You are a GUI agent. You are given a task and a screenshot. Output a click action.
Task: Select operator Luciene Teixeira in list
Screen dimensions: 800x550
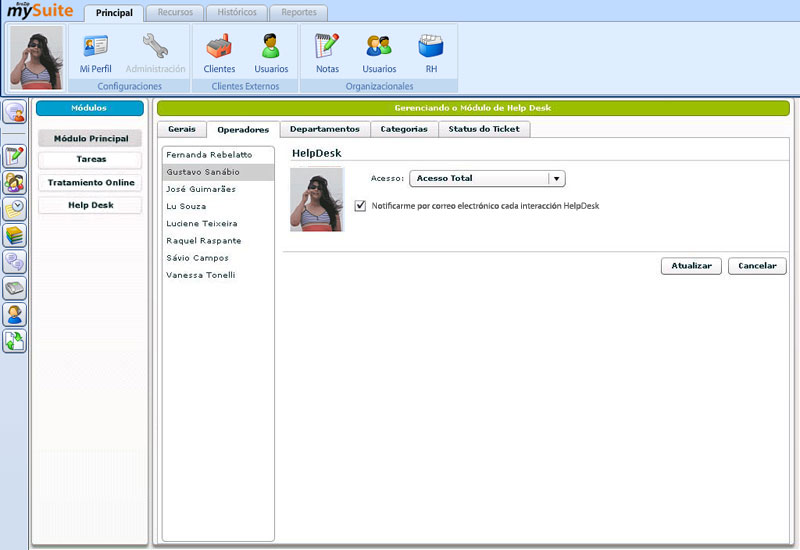click(x=203, y=223)
